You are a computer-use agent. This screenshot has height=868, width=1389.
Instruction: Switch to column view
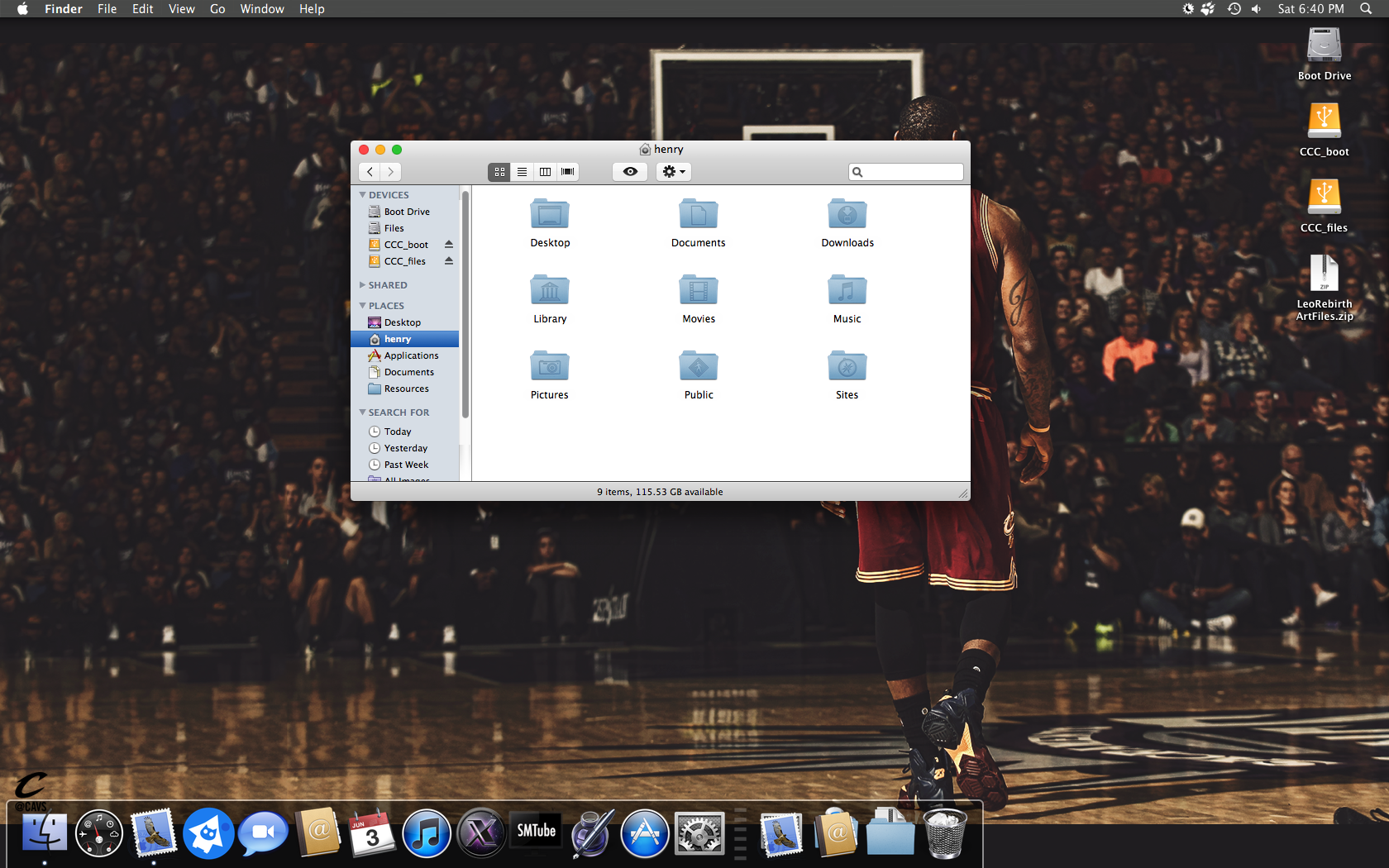pos(545,171)
